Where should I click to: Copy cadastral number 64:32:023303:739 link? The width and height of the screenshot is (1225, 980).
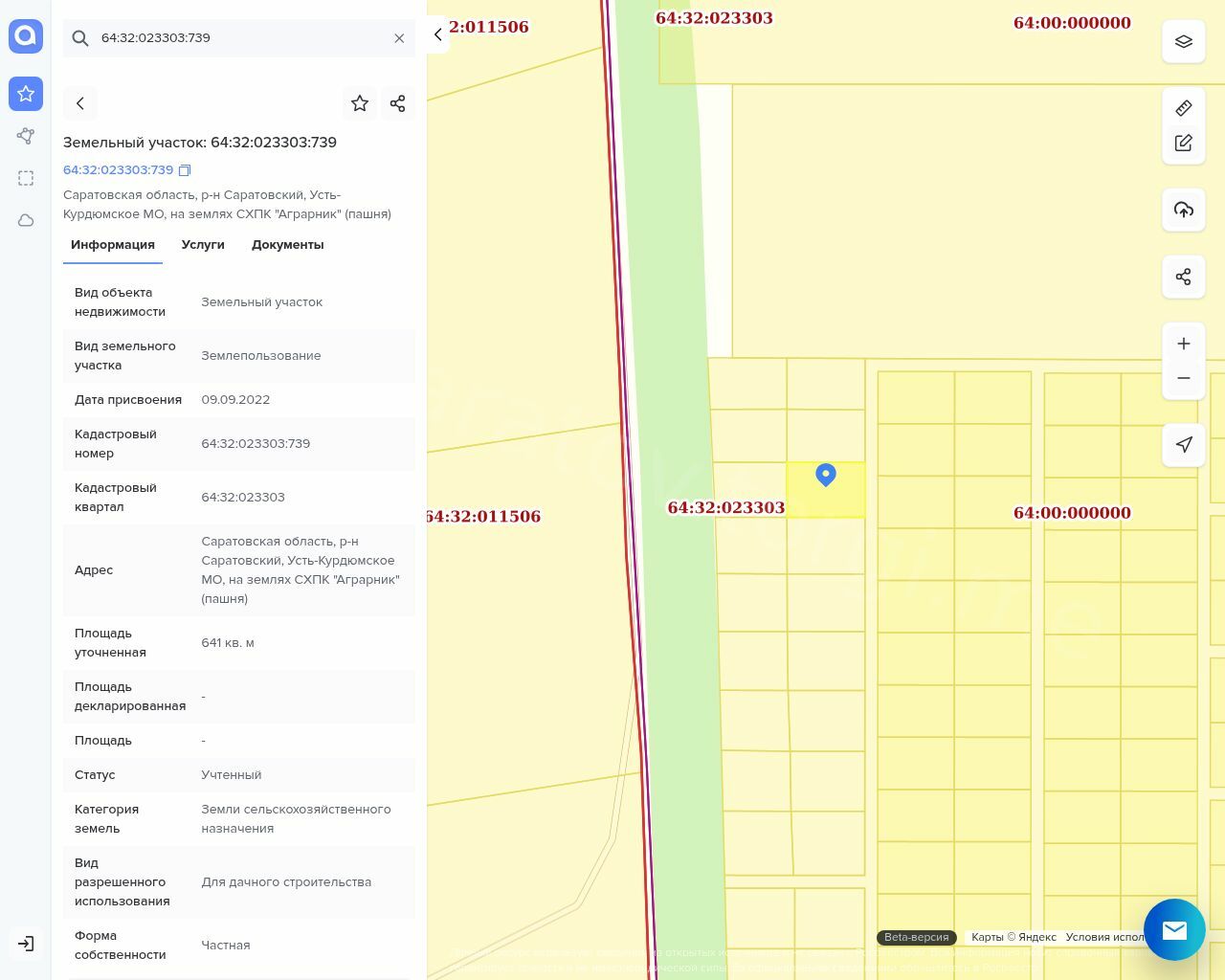point(185,170)
